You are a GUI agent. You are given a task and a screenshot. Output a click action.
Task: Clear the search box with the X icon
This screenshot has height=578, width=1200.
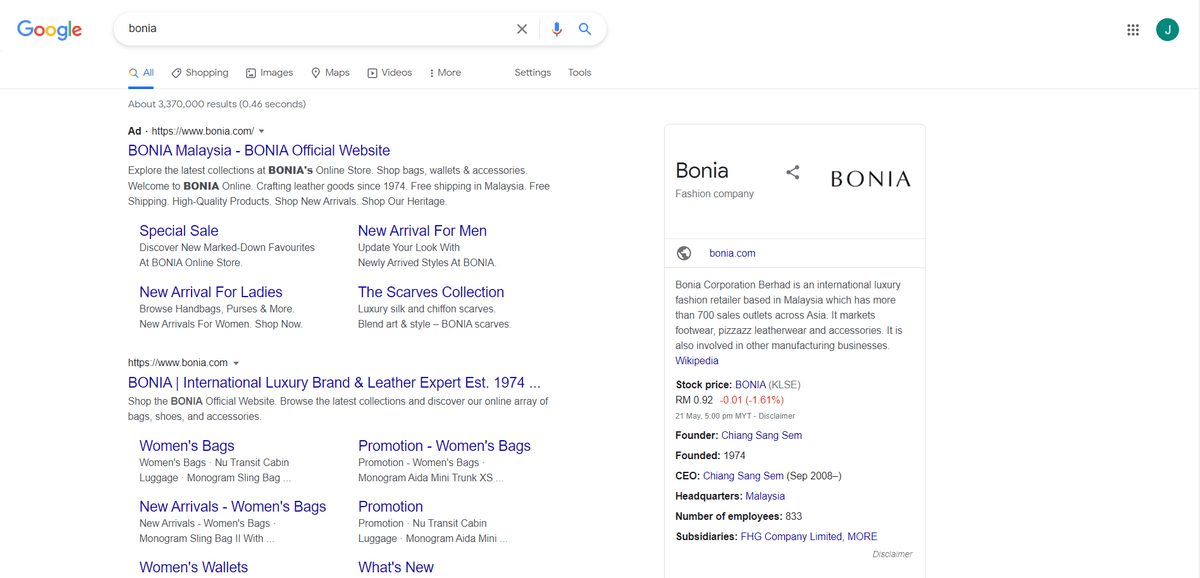tap(521, 29)
